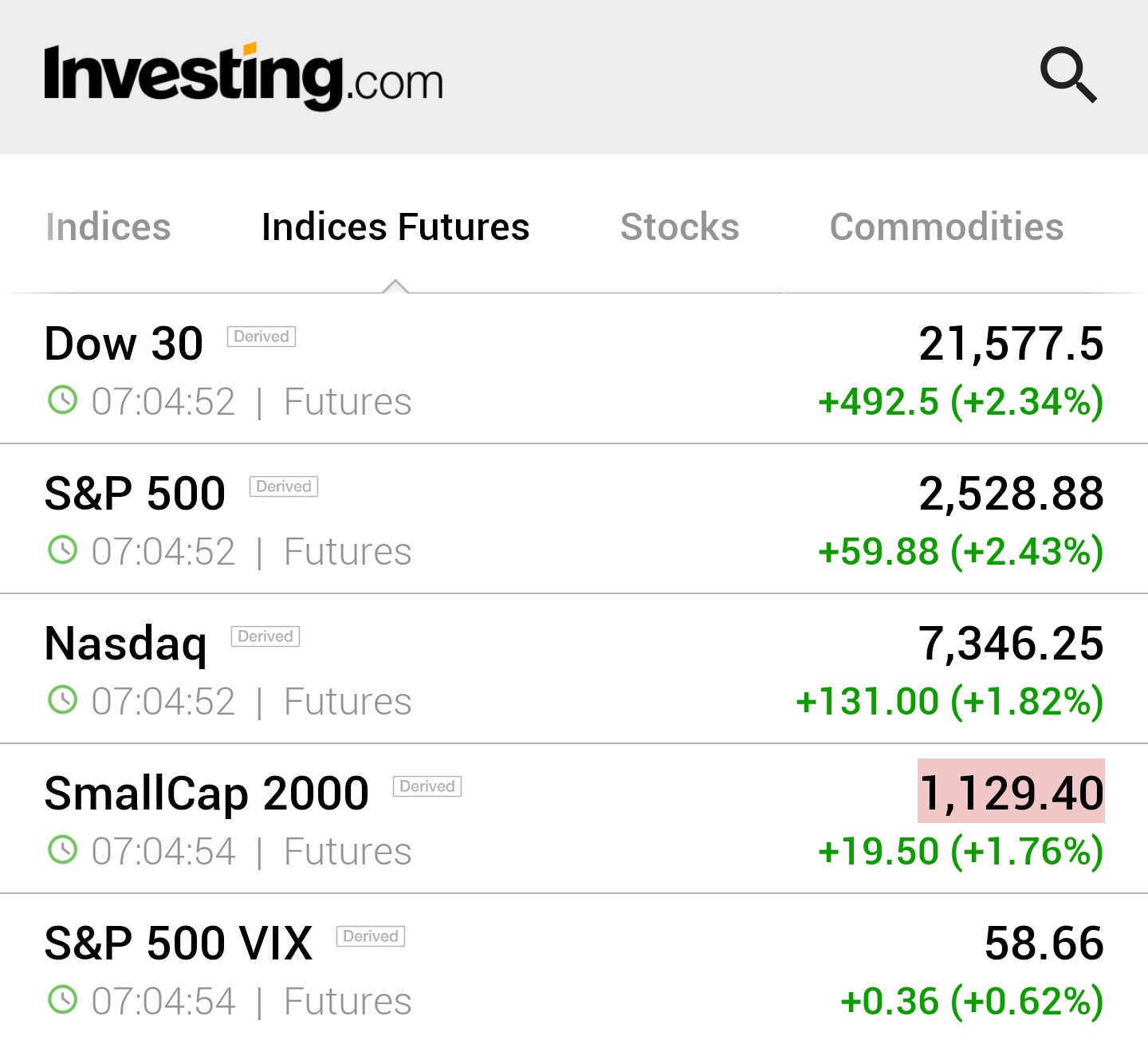
Task: Click the Derived badge next to SmallCap 2000
Action: click(427, 786)
